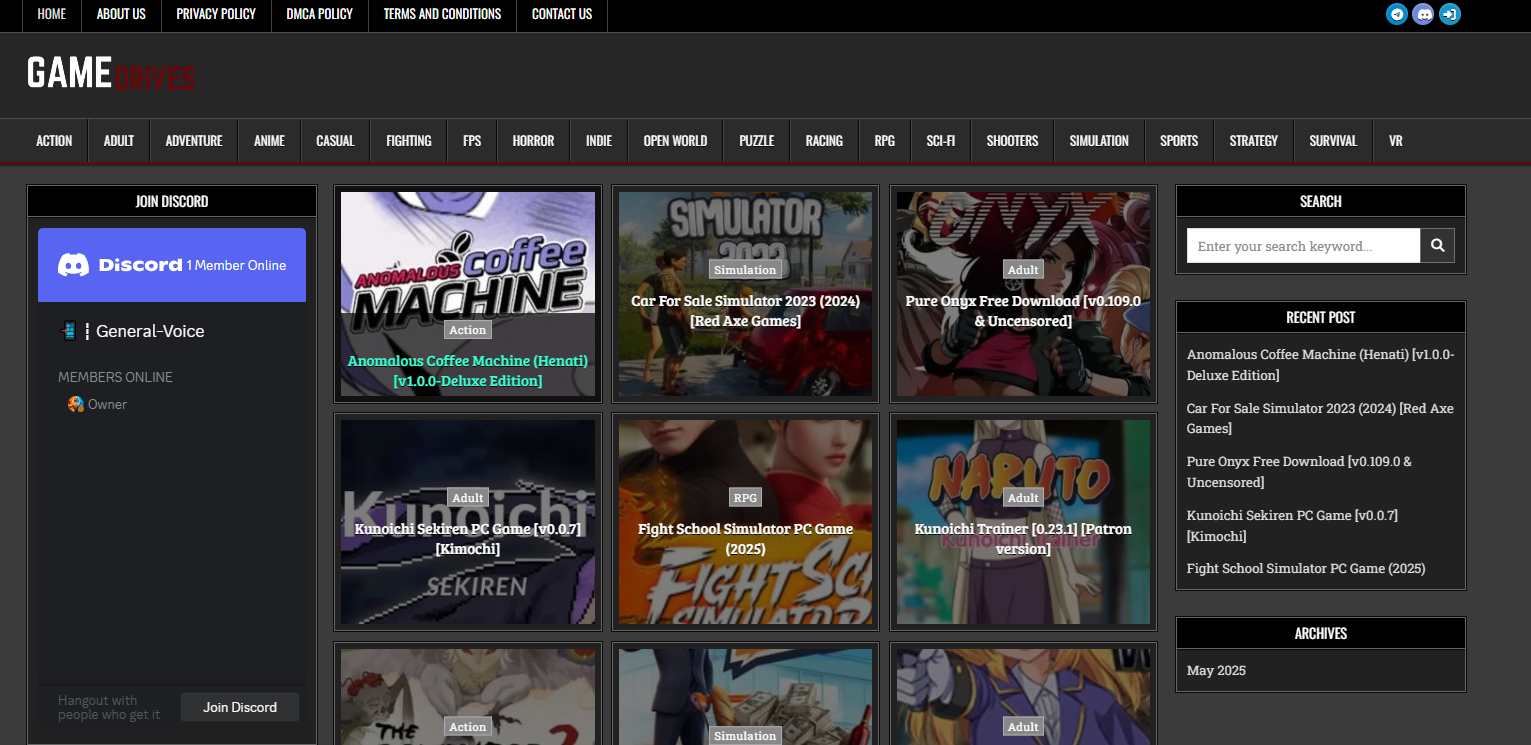The width and height of the screenshot is (1531, 745).
Task: Open the Telegram icon in top bar
Action: click(1397, 14)
